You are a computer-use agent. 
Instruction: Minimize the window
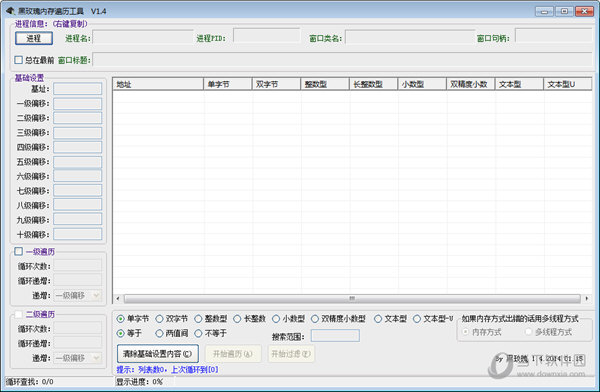coord(545,11)
